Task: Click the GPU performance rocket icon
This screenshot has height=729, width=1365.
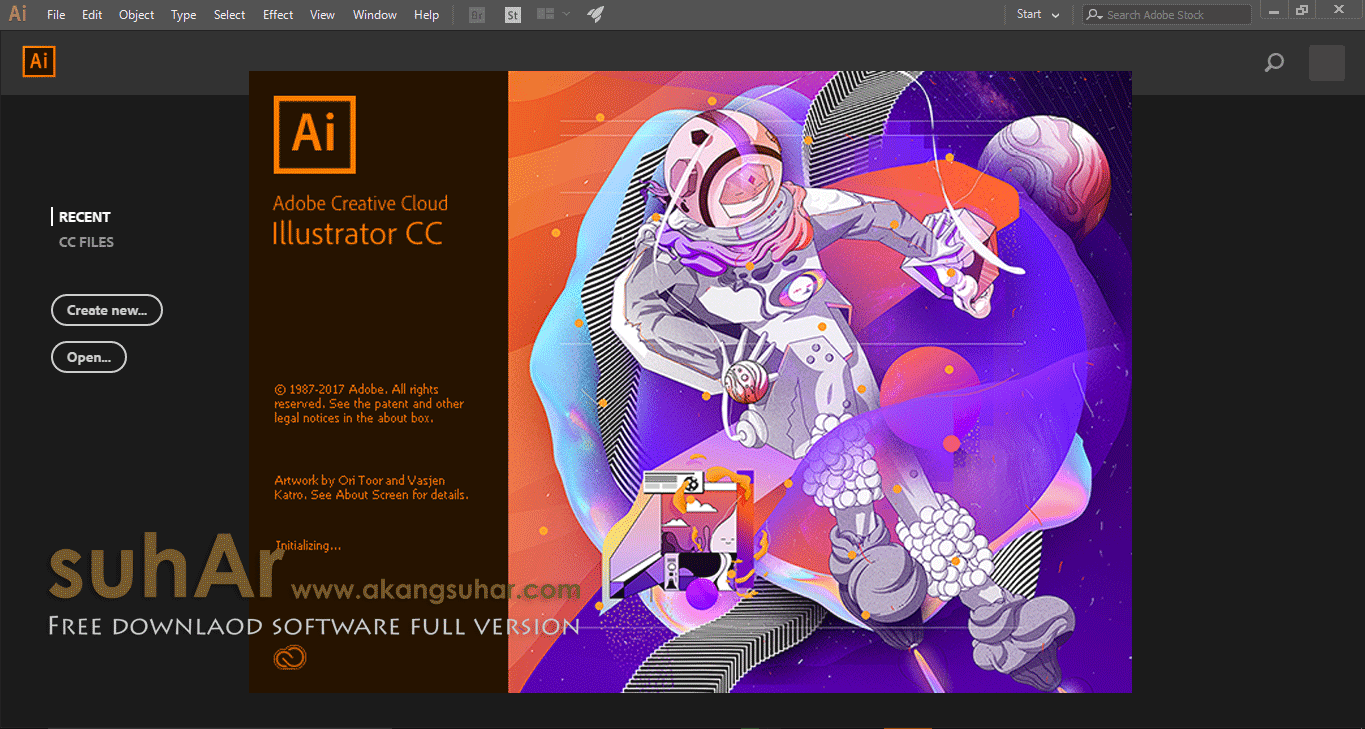Action: (x=595, y=14)
